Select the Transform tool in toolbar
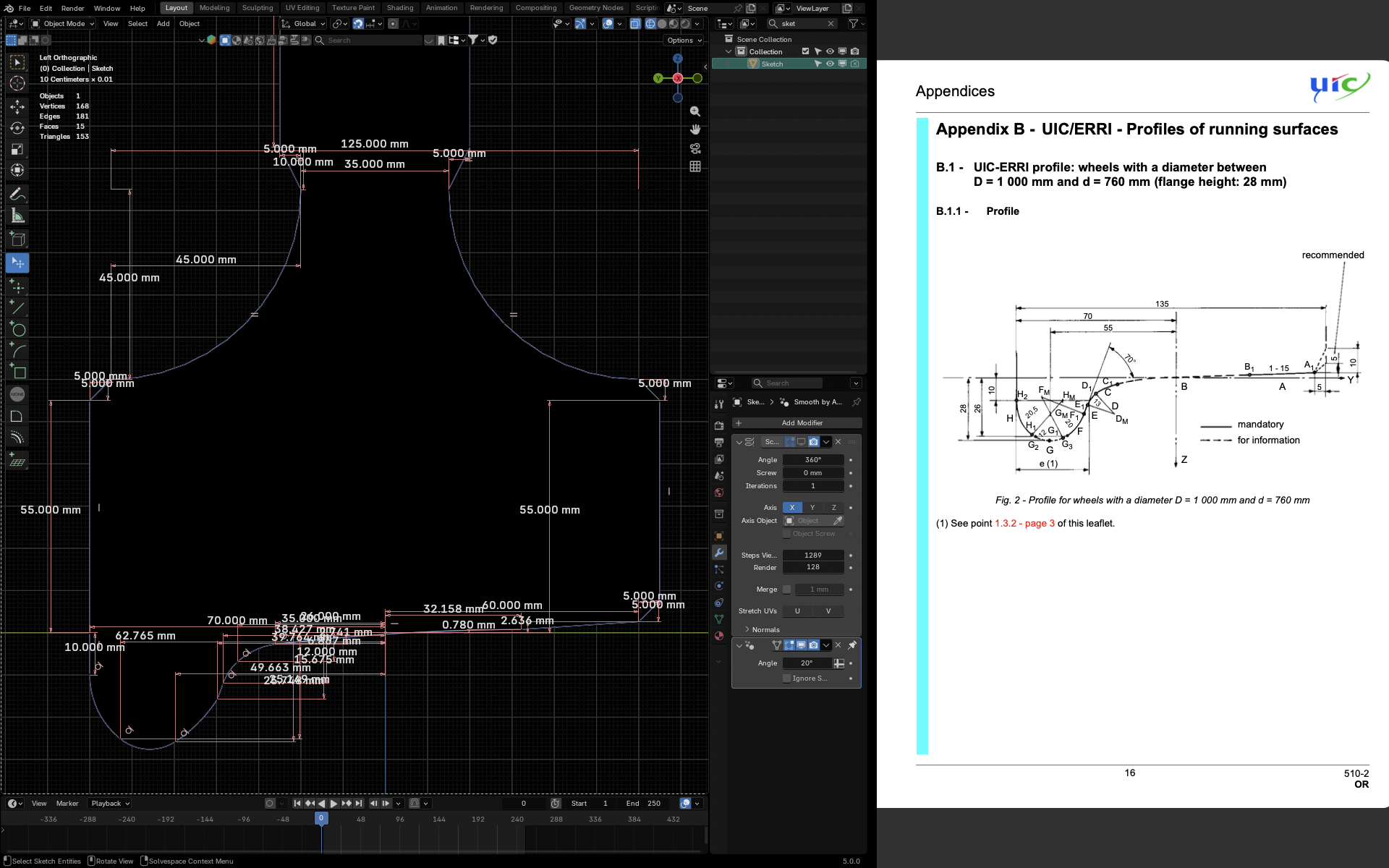The image size is (1389, 868). click(17, 171)
